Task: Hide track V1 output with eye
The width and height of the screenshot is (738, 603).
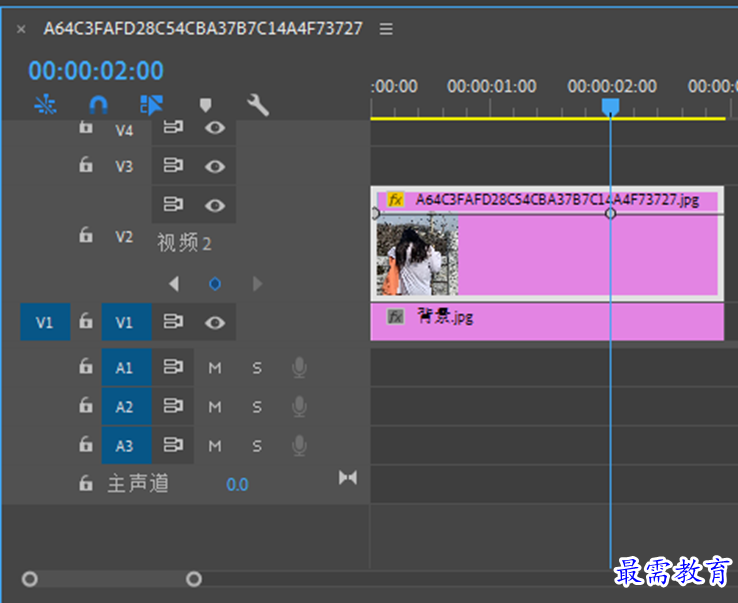Action: (x=215, y=322)
